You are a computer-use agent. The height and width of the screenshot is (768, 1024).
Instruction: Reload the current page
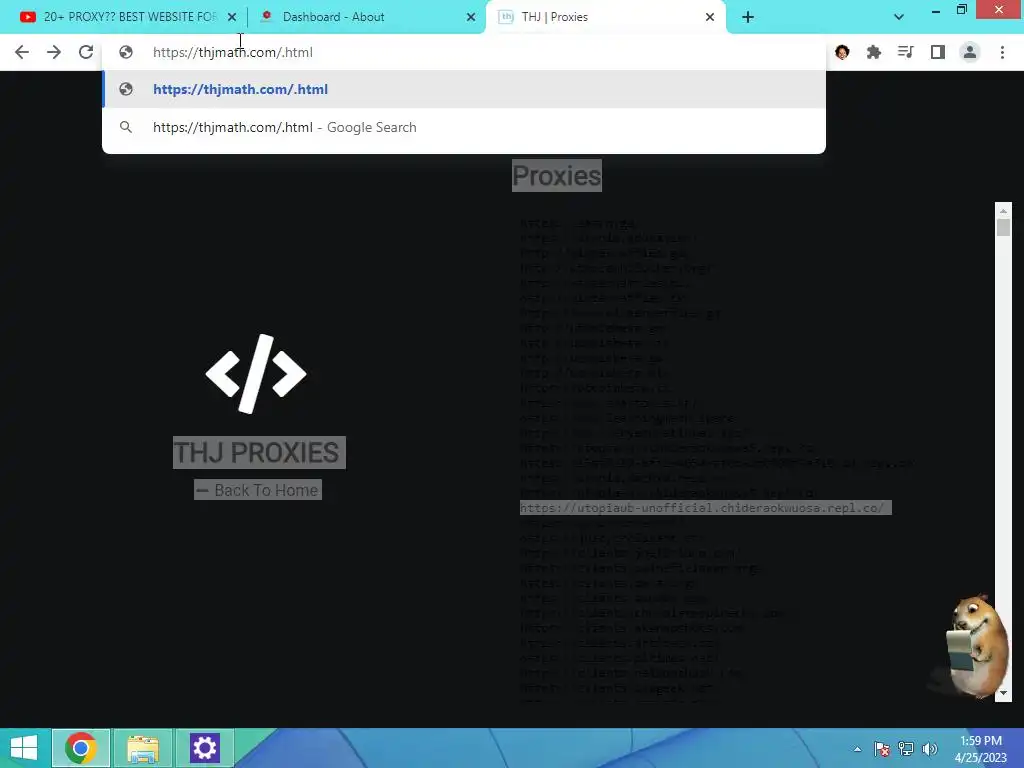[86, 52]
